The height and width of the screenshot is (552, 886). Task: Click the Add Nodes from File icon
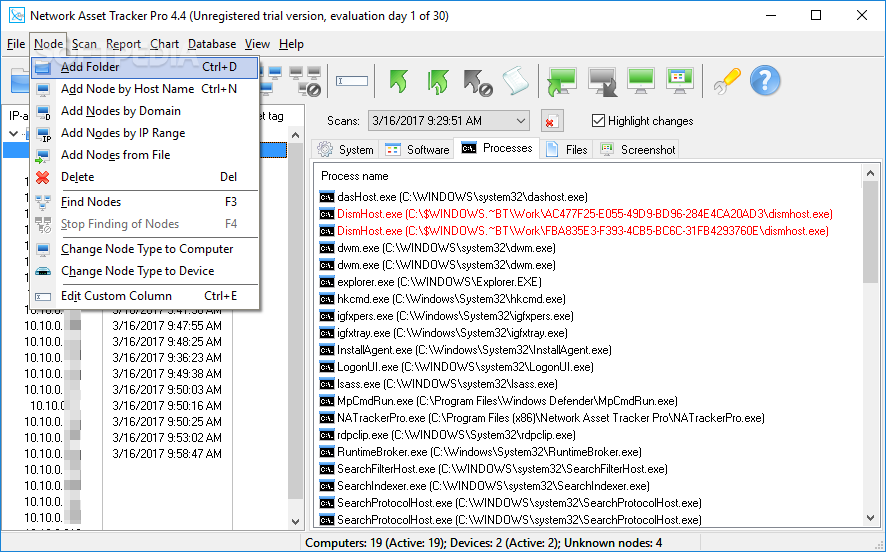(42, 156)
